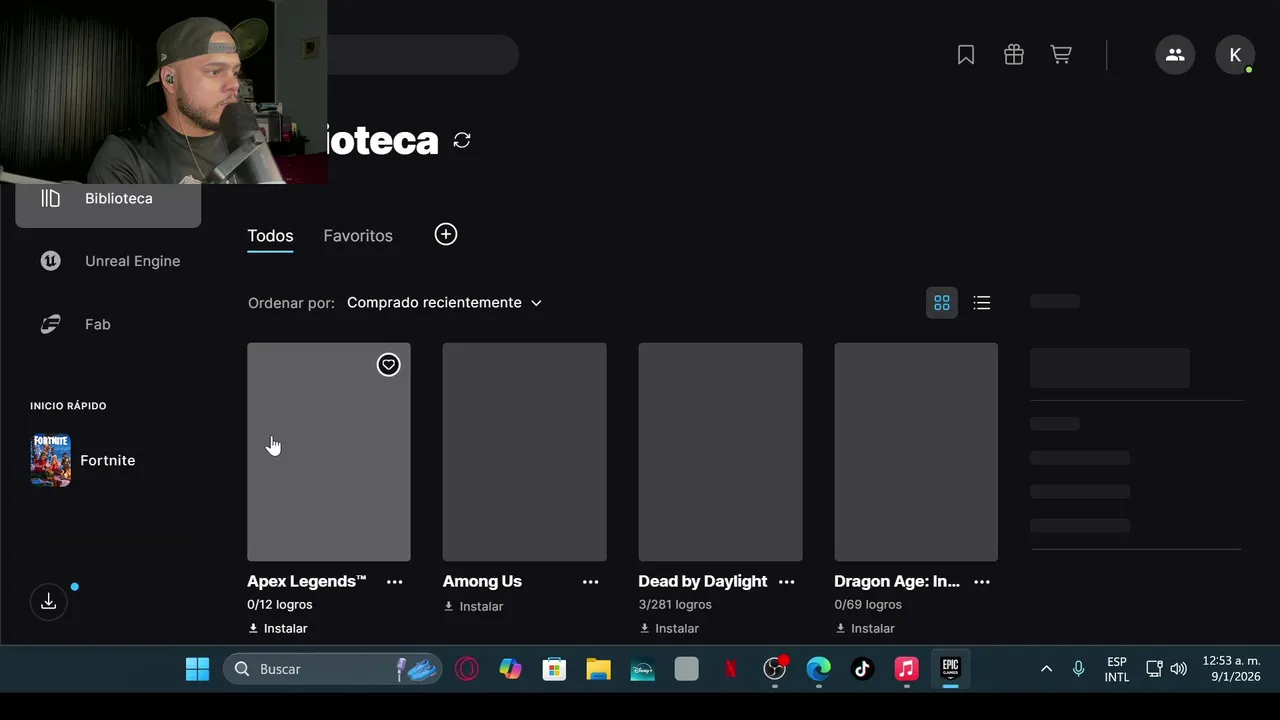Open the friends list icon

(1175, 55)
